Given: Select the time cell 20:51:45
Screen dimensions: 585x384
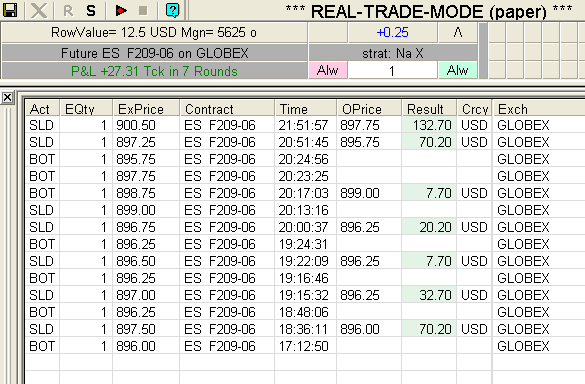Looking at the screenshot, I should (x=306, y=142).
